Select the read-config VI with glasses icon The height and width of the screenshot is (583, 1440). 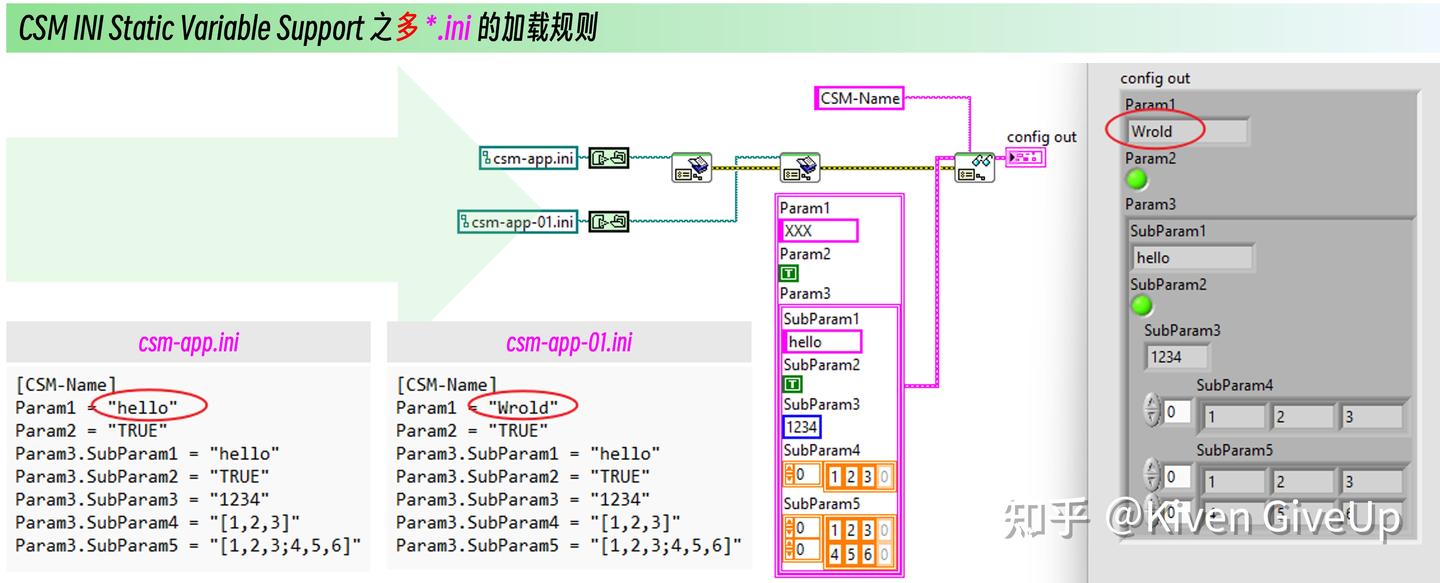(x=974, y=167)
